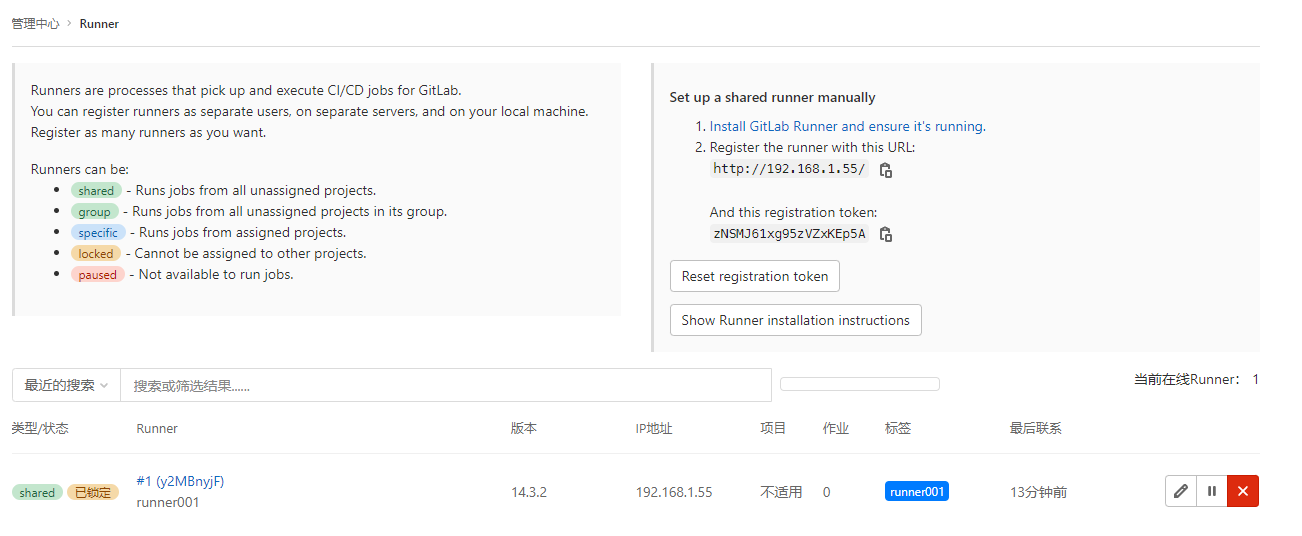Viewport: 1302px width, 536px height.
Task: Open the 最近的搜索 dropdown
Action: pyautogui.click(x=66, y=385)
